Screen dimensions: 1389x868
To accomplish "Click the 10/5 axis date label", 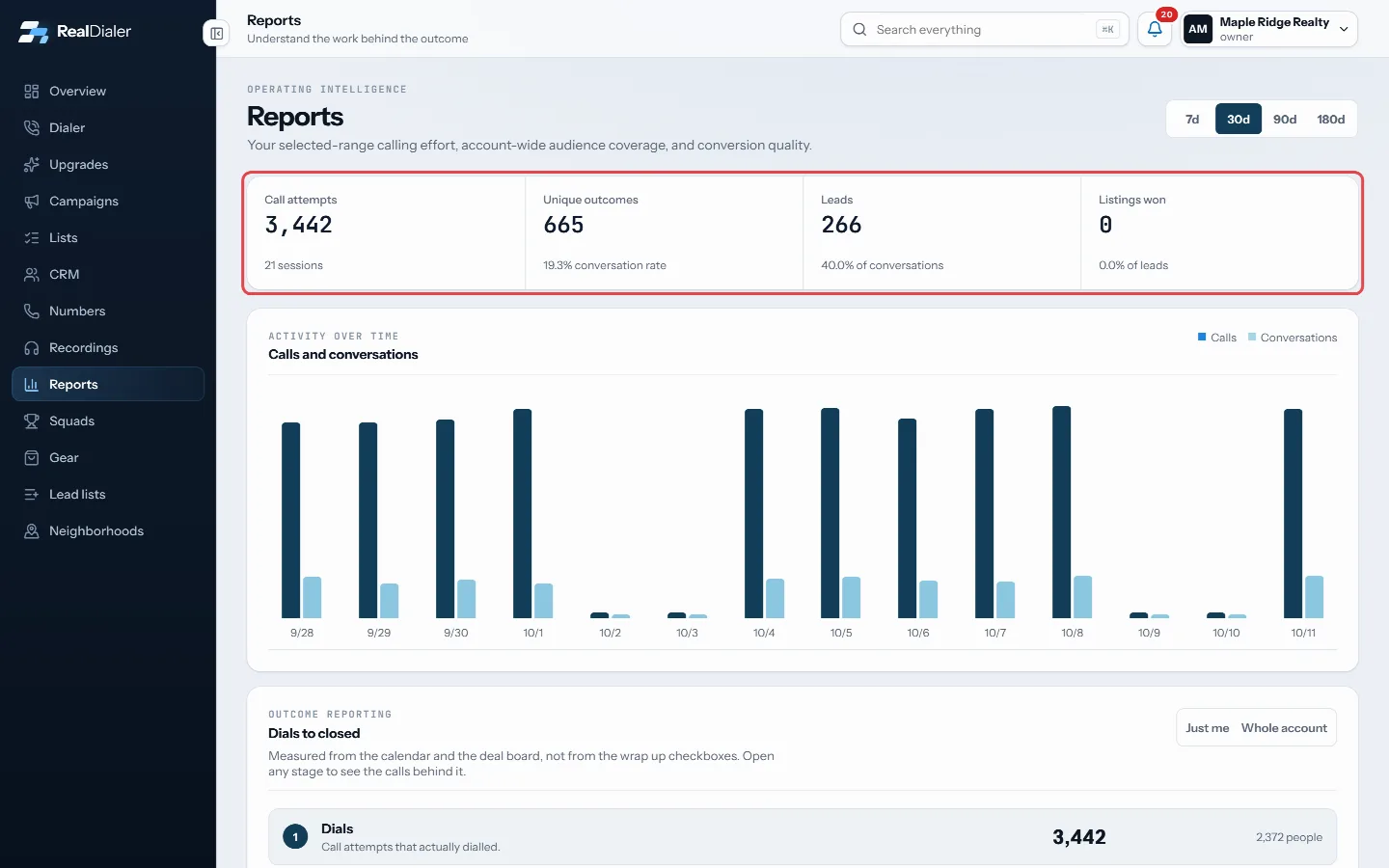I will (841, 633).
